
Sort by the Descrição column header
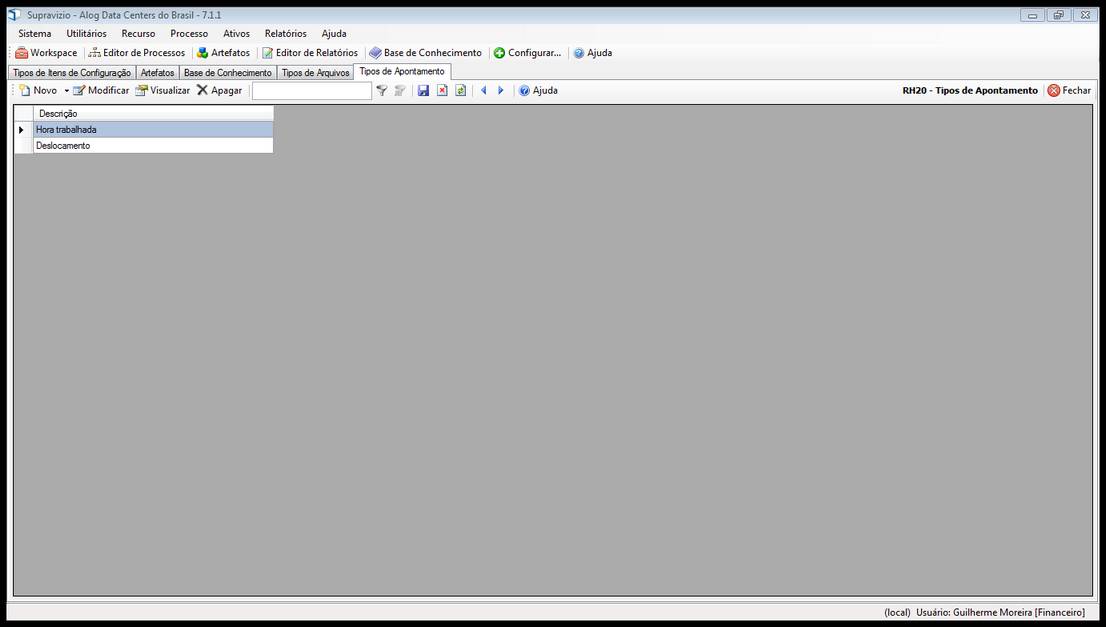point(153,114)
